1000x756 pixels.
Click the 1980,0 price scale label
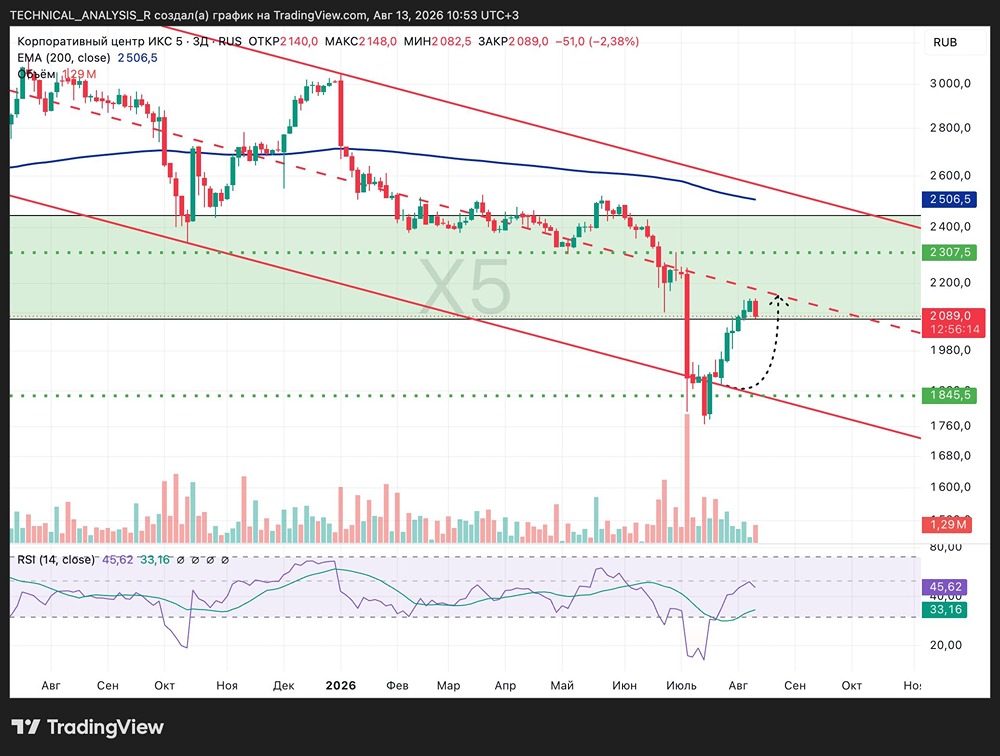pos(950,350)
